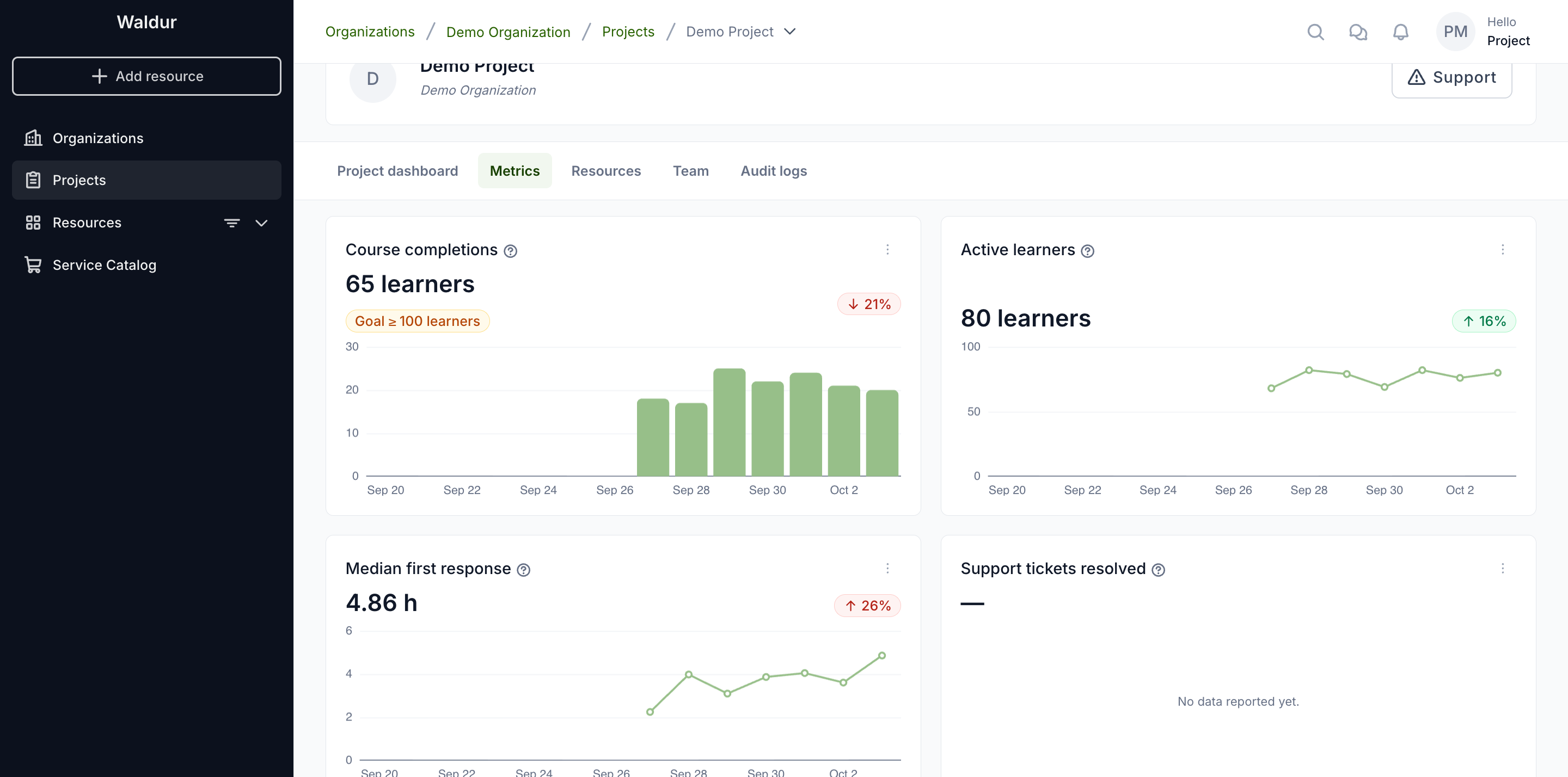Click the D project avatar
1568x777 pixels.
click(372, 79)
